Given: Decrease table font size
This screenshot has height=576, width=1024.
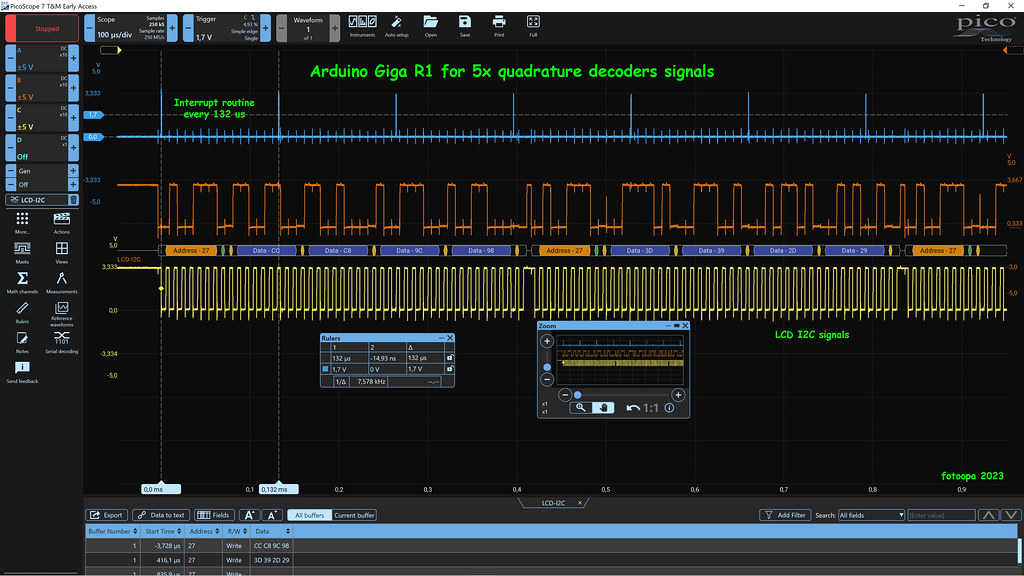Looking at the screenshot, I should click(x=272, y=515).
